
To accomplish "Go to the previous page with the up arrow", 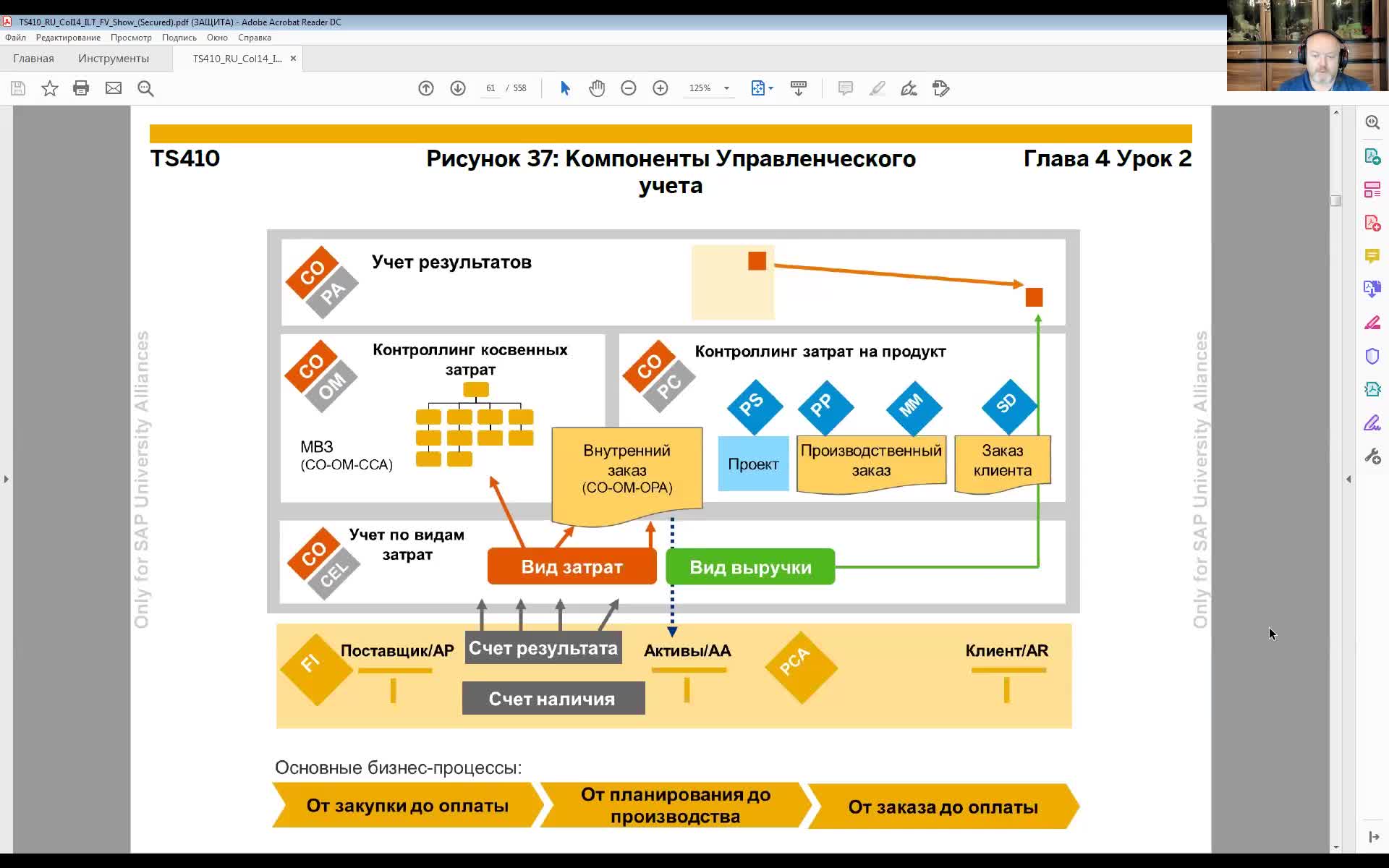I will click(x=426, y=88).
